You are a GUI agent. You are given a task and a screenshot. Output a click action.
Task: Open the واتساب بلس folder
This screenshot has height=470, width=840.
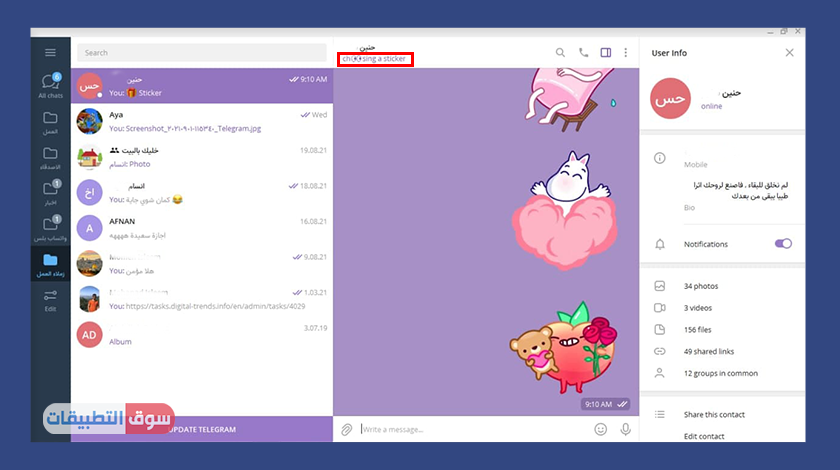[50, 229]
